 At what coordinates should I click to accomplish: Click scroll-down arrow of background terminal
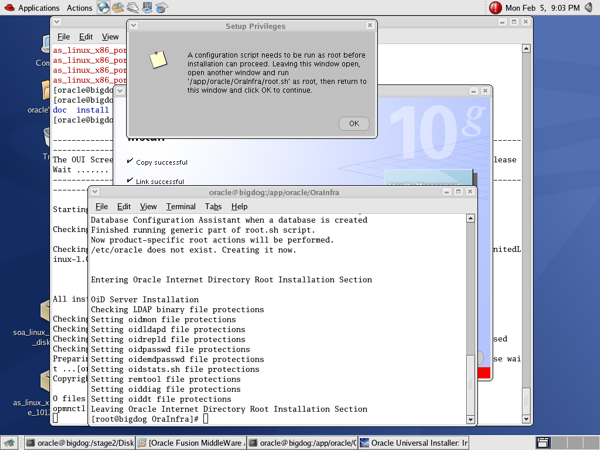[526, 419]
